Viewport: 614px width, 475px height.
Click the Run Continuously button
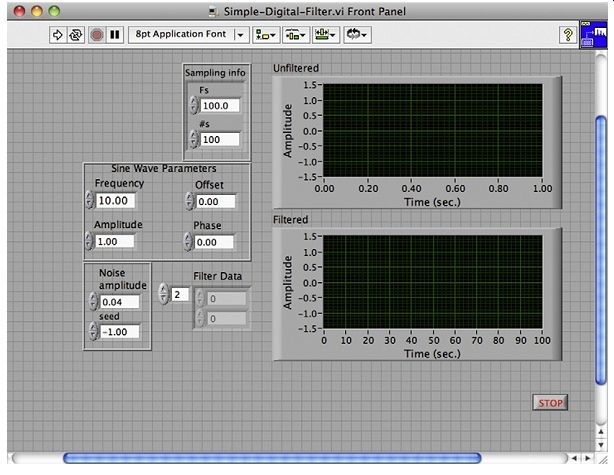click(x=76, y=34)
